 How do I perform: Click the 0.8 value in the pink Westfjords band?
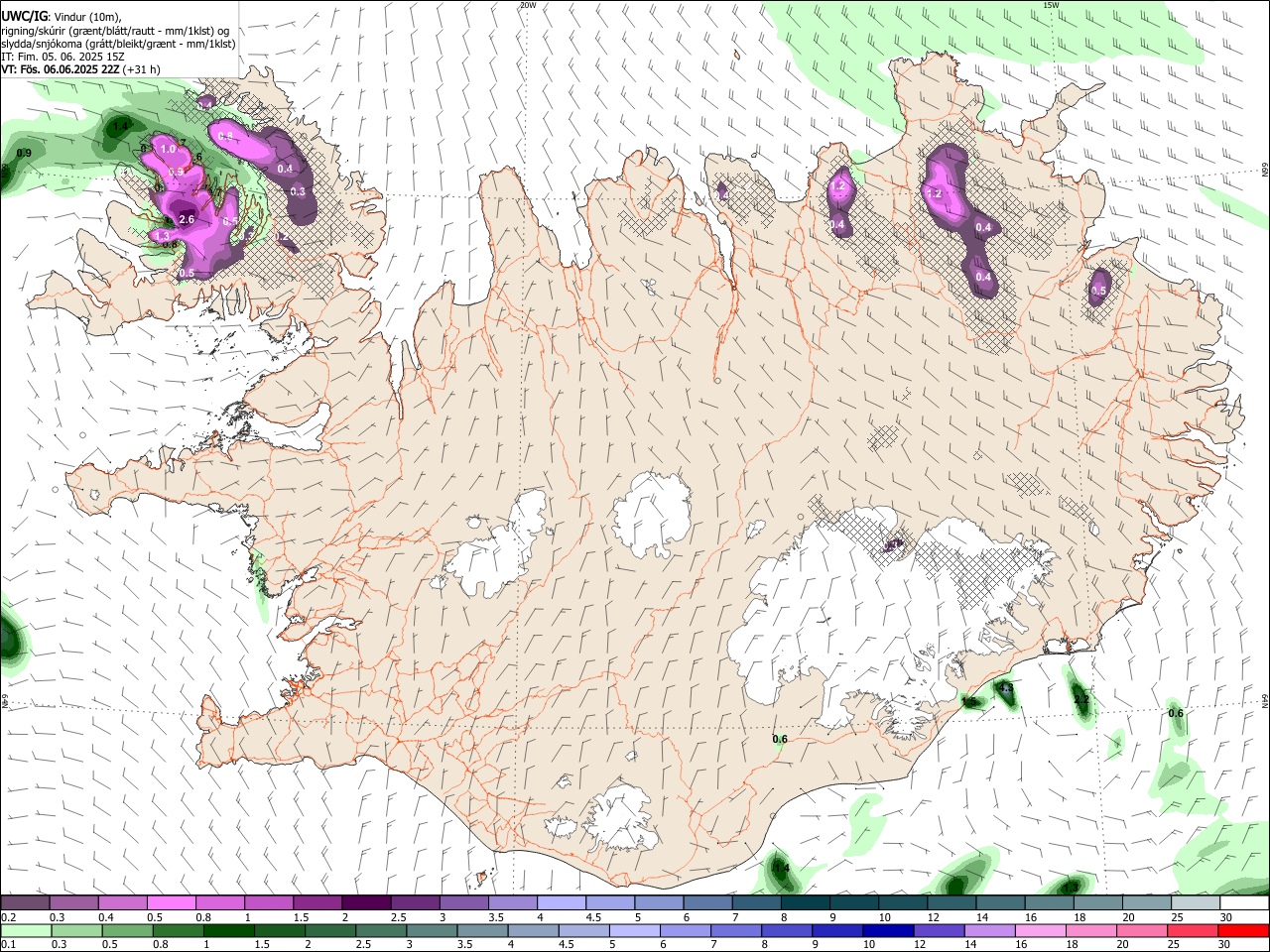tap(225, 137)
